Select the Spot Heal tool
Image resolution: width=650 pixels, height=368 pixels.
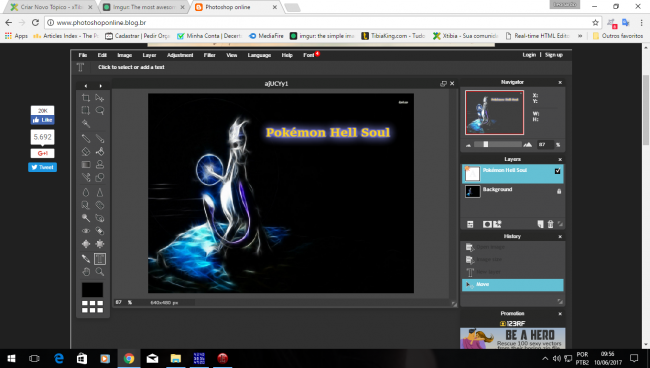pos(99,231)
